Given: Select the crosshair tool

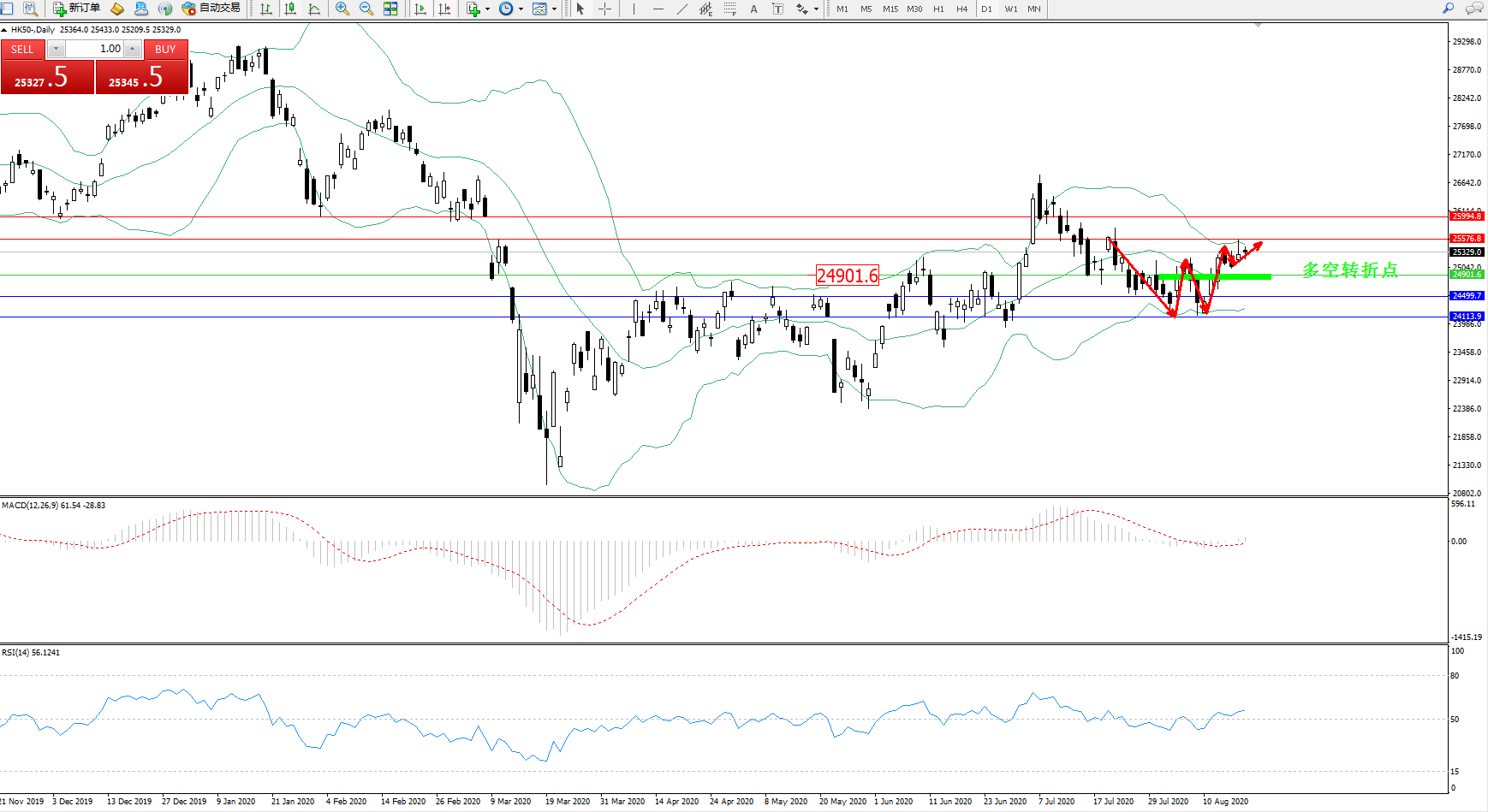Looking at the screenshot, I should (604, 9).
